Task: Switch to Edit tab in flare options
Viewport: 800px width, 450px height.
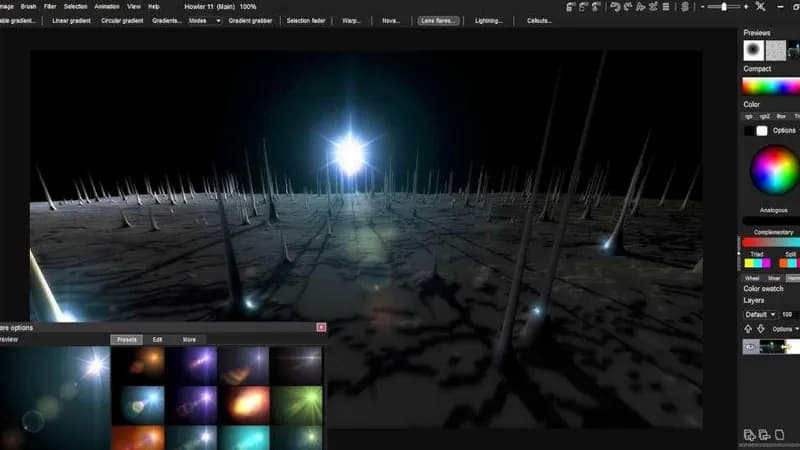Action: tap(157, 339)
